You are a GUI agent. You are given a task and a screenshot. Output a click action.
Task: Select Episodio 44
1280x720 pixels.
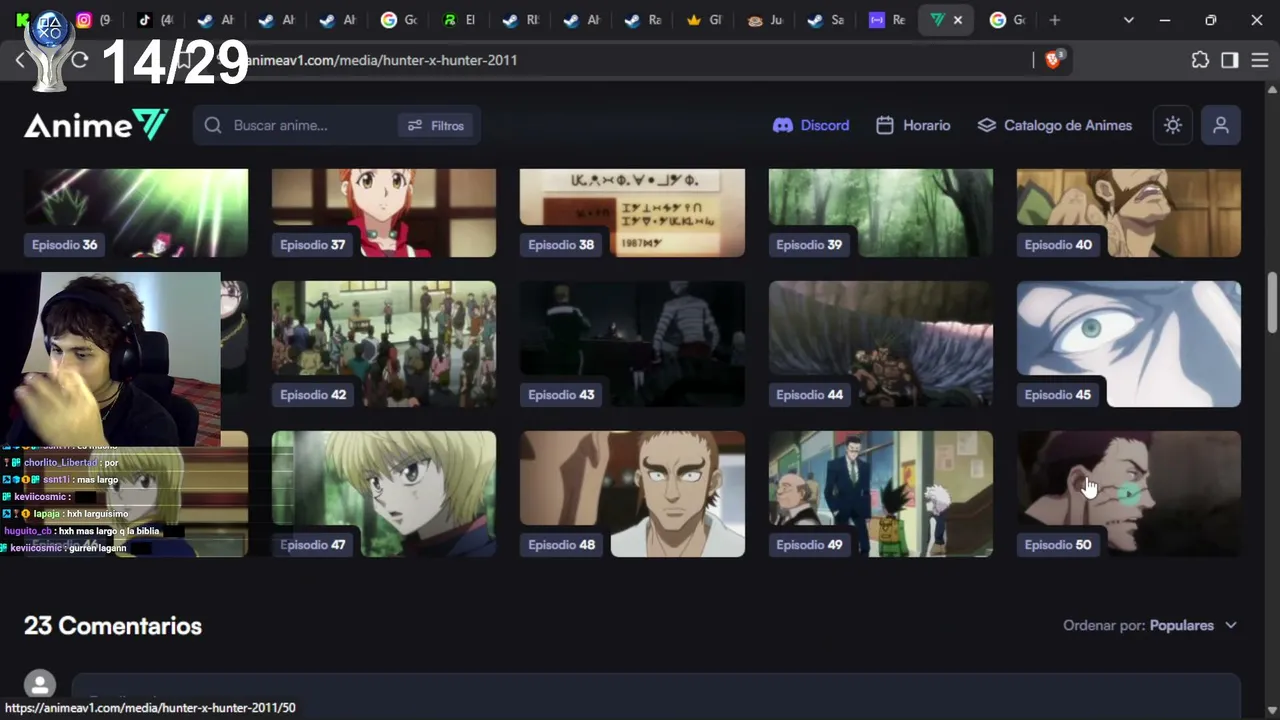pyautogui.click(x=881, y=344)
